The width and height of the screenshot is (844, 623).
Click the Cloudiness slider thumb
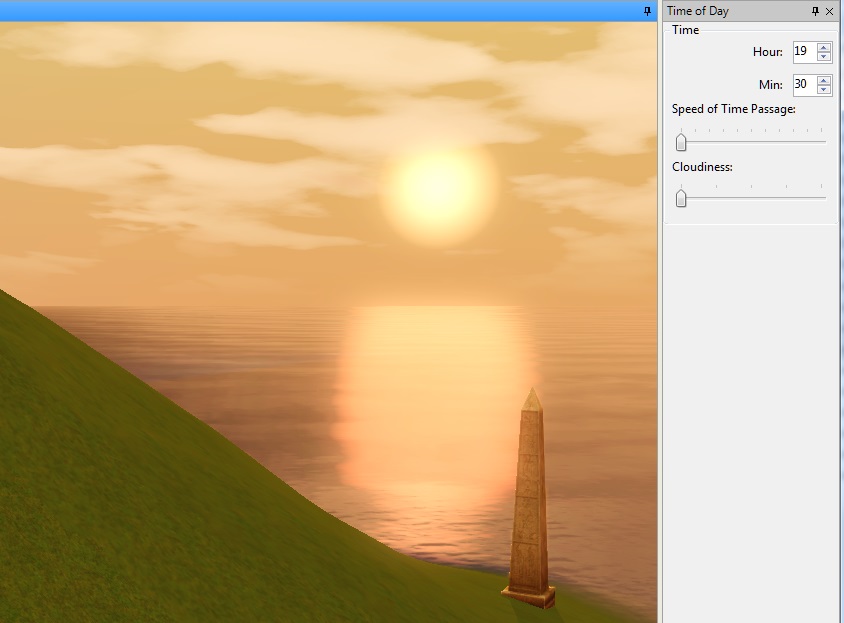pyautogui.click(x=681, y=198)
